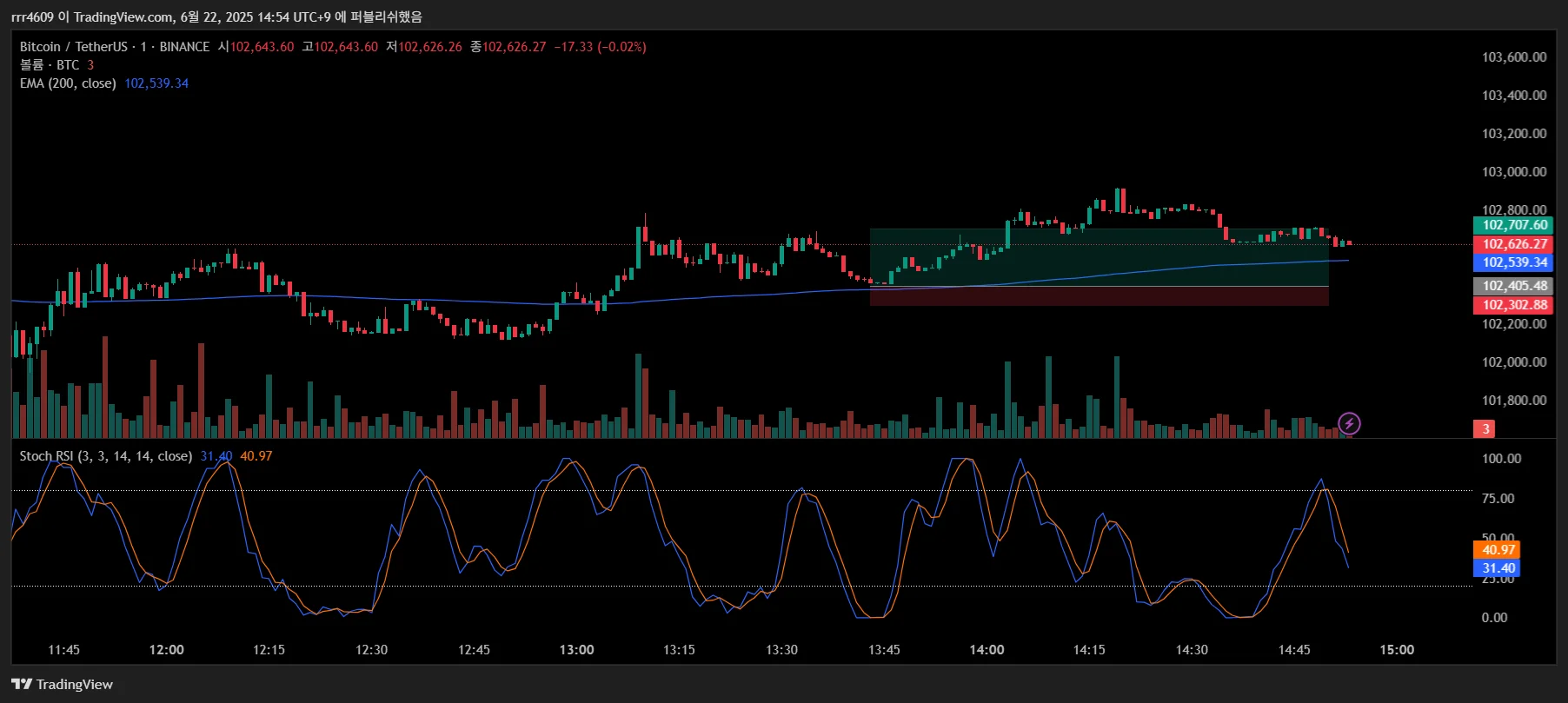The height and width of the screenshot is (703, 1568).
Task: Select the green 102,707.60 take-profit price tag
Action: pos(1514,225)
